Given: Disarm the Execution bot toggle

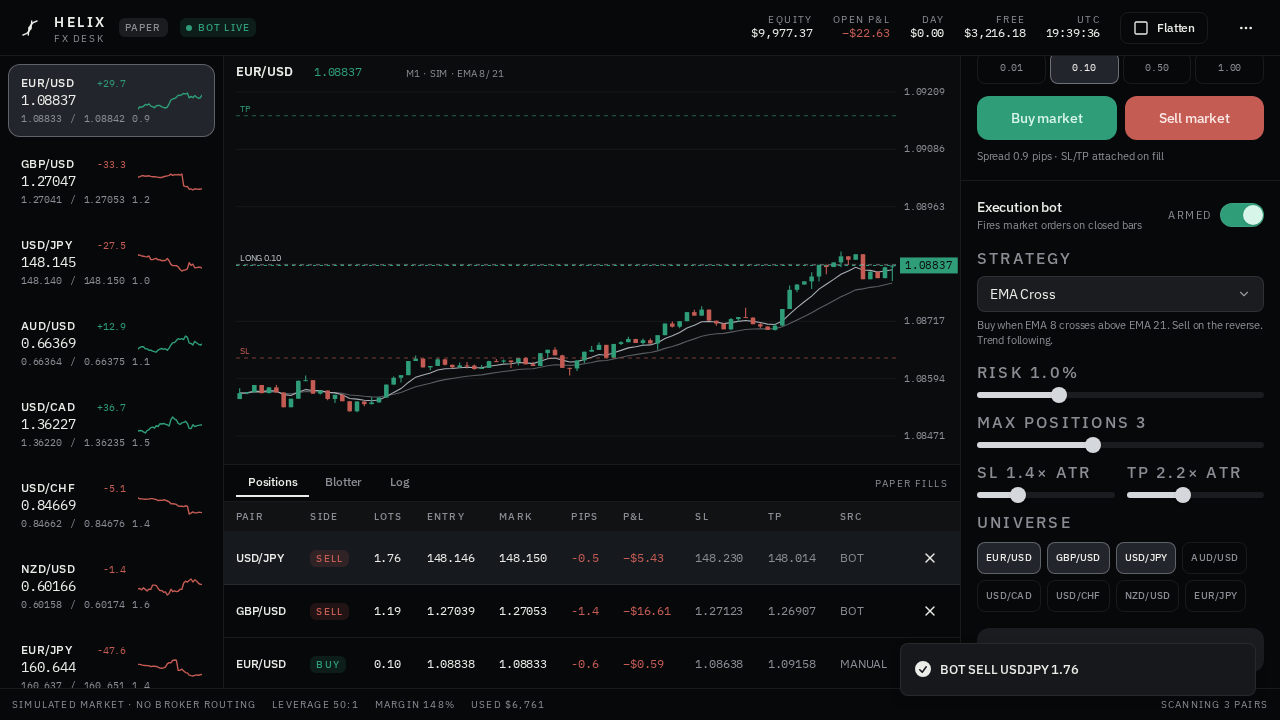Looking at the screenshot, I should (x=1242, y=215).
